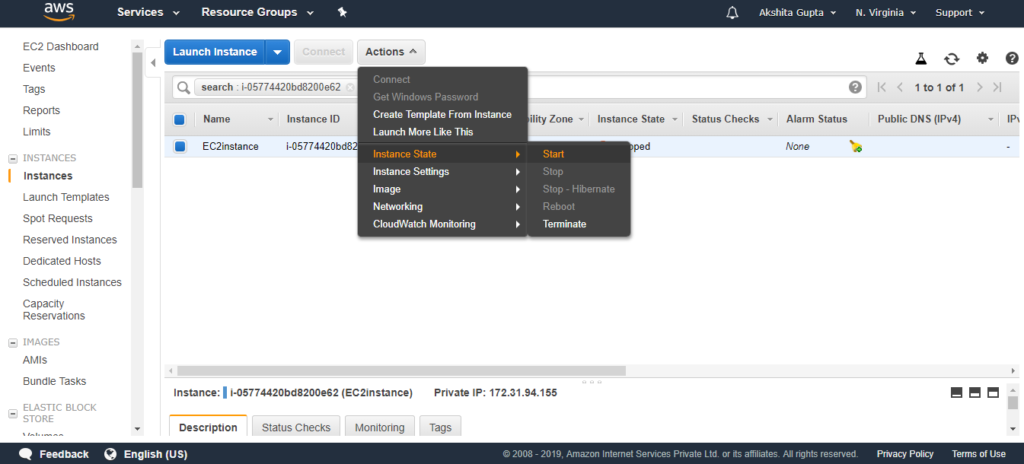Image resolution: width=1024 pixels, height=464 pixels.
Task: Open the experiments flask icon
Action: point(921,58)
